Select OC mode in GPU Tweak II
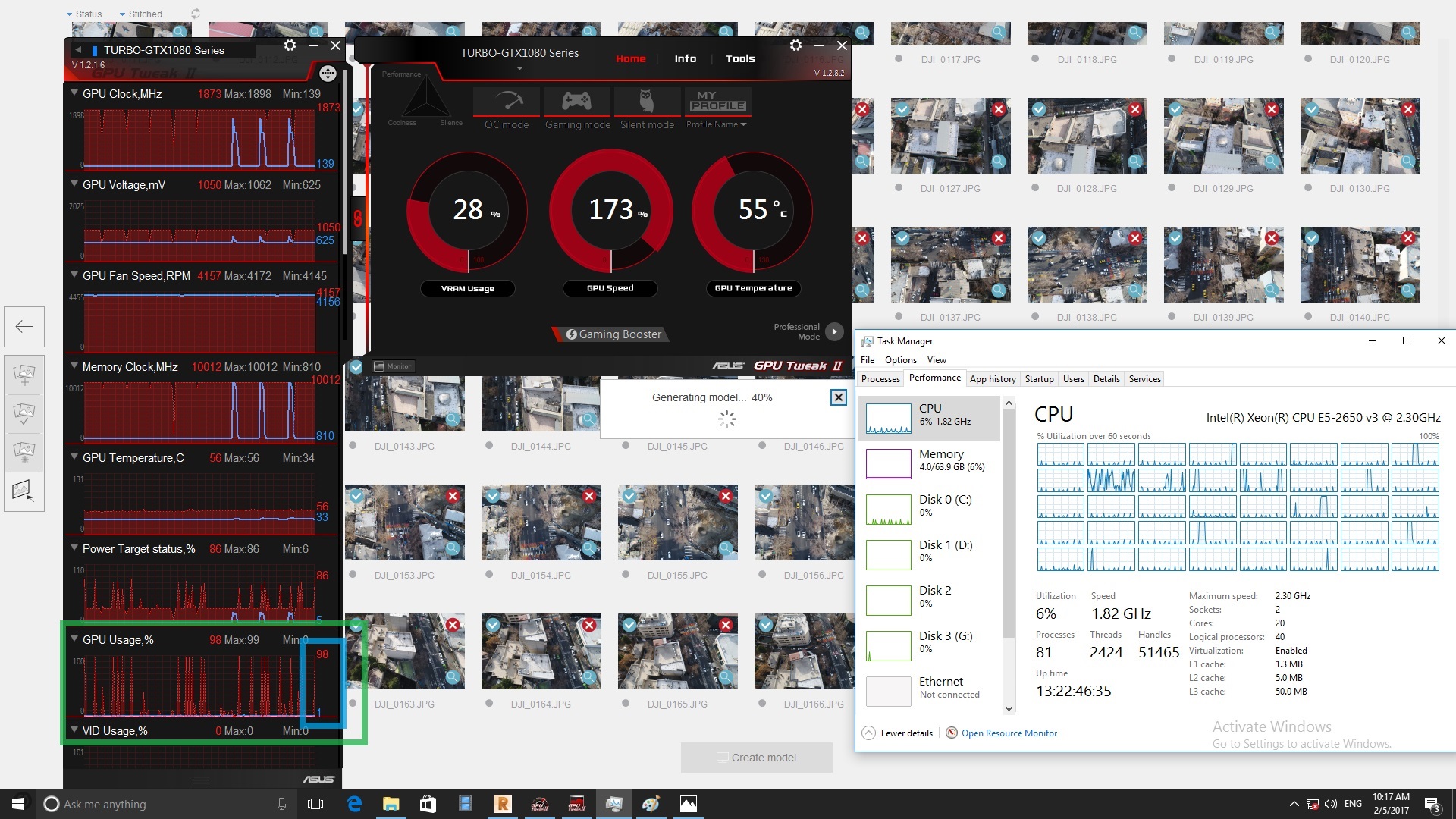 click(505, 106)
